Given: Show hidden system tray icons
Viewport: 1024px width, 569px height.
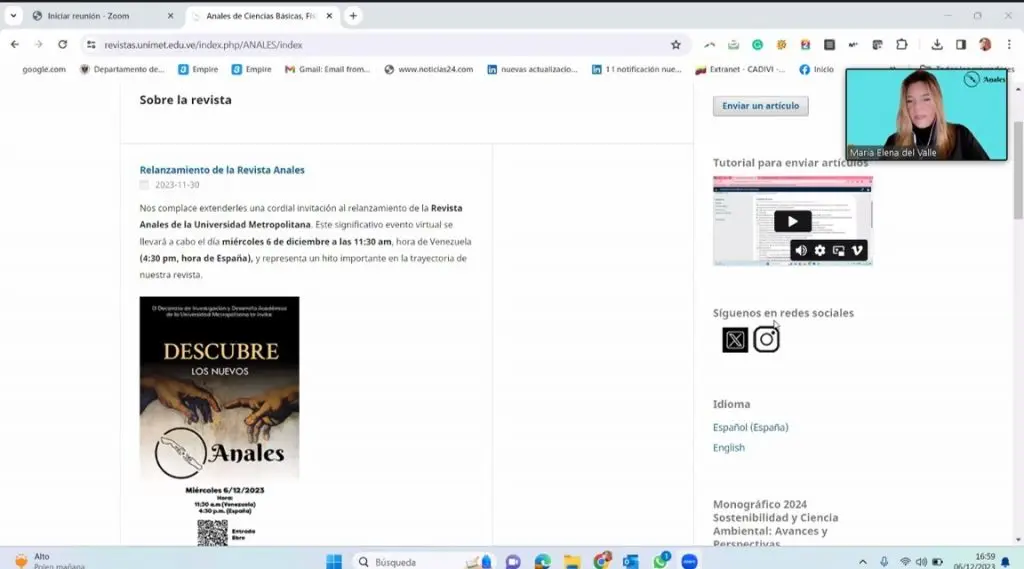Looking at the screenshot, I should click(863, 562).
